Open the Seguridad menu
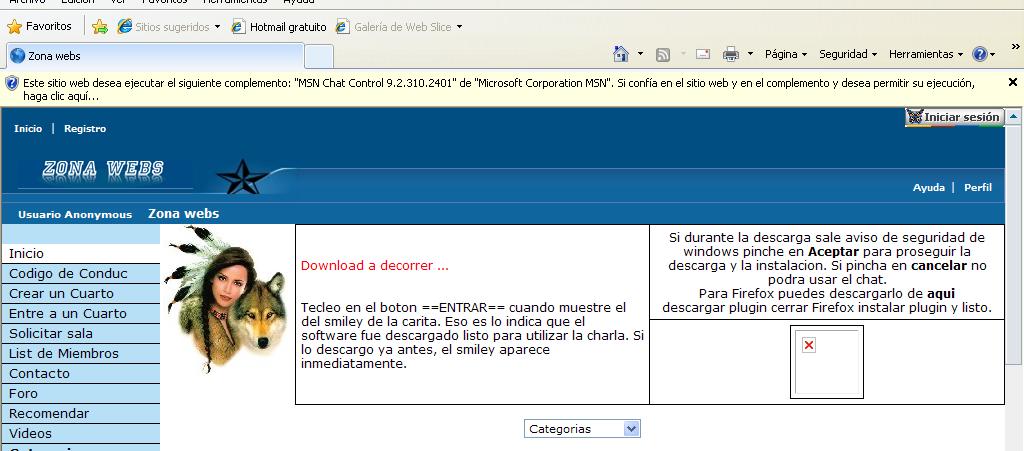 (x=848, y=54)
